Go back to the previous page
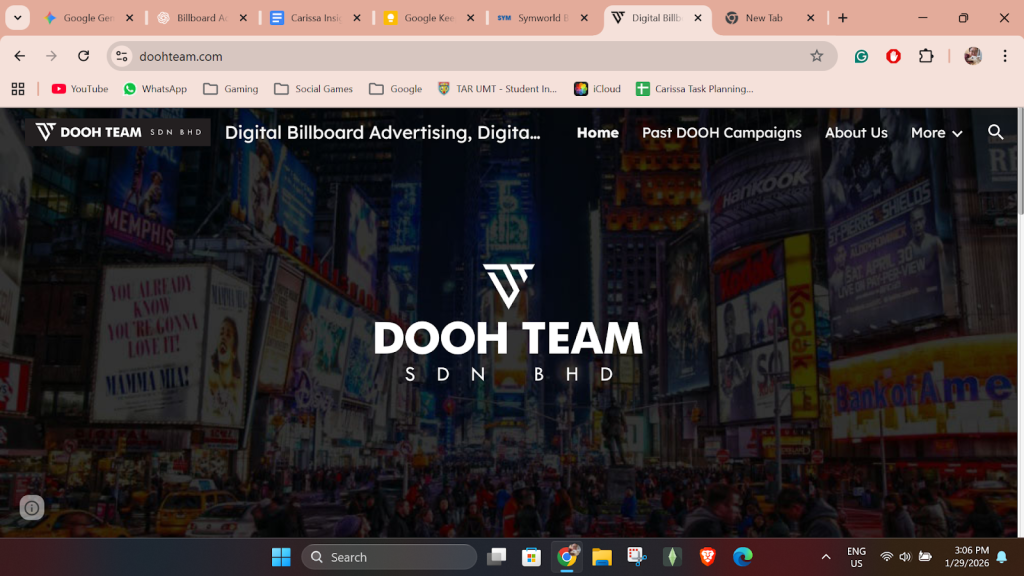 (20, 56)
